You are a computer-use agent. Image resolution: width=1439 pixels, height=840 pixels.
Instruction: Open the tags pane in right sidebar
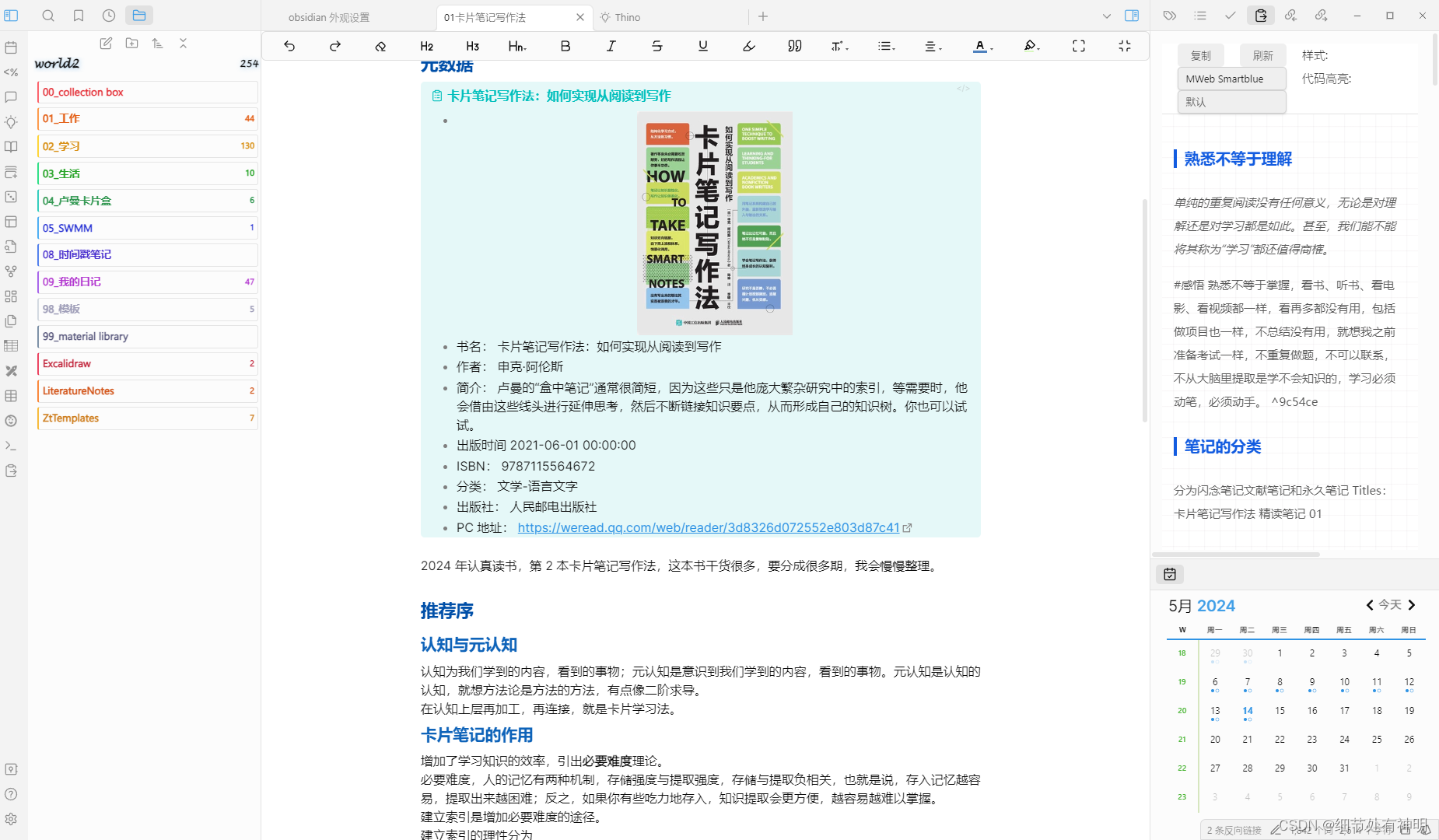[x=1169, y=16]
